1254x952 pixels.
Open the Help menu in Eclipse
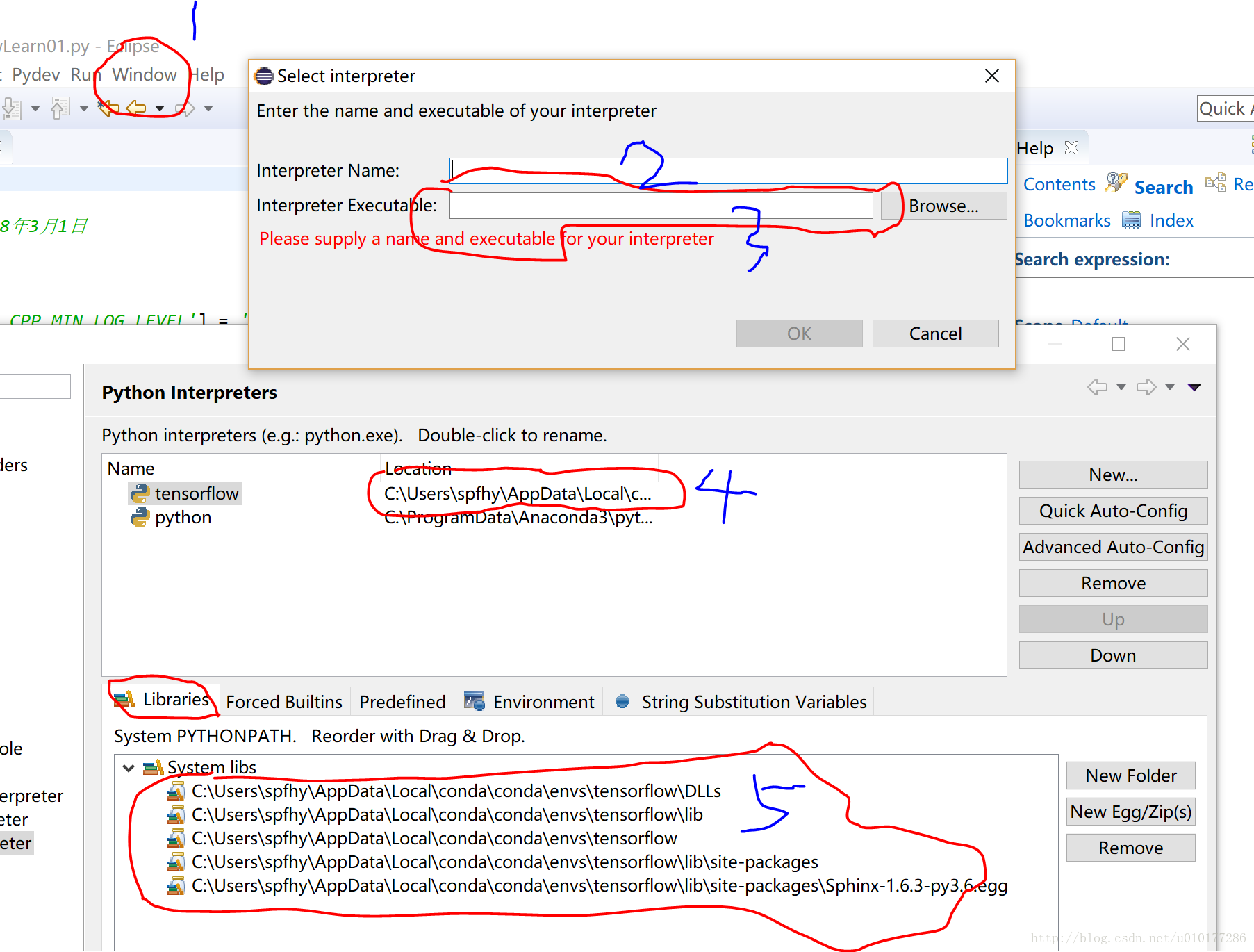207,74
